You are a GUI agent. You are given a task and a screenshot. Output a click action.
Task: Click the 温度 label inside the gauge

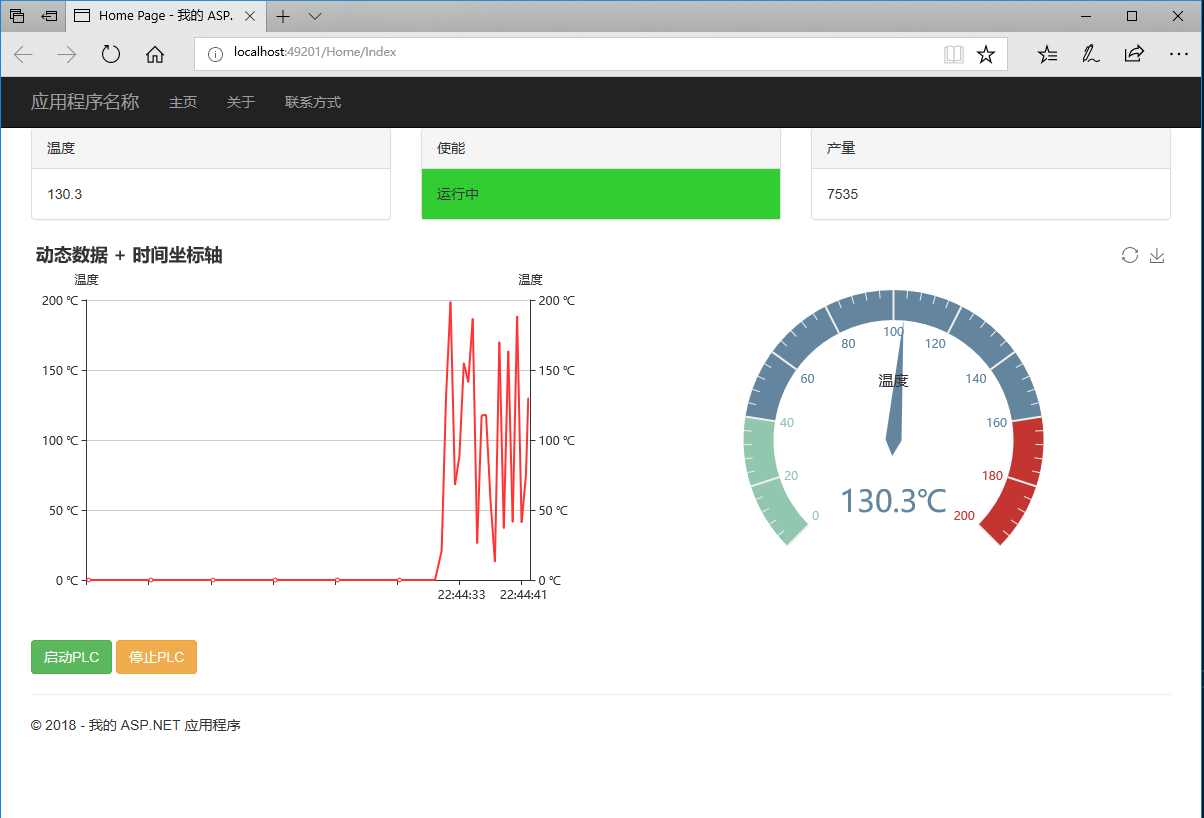click(893, 381)
